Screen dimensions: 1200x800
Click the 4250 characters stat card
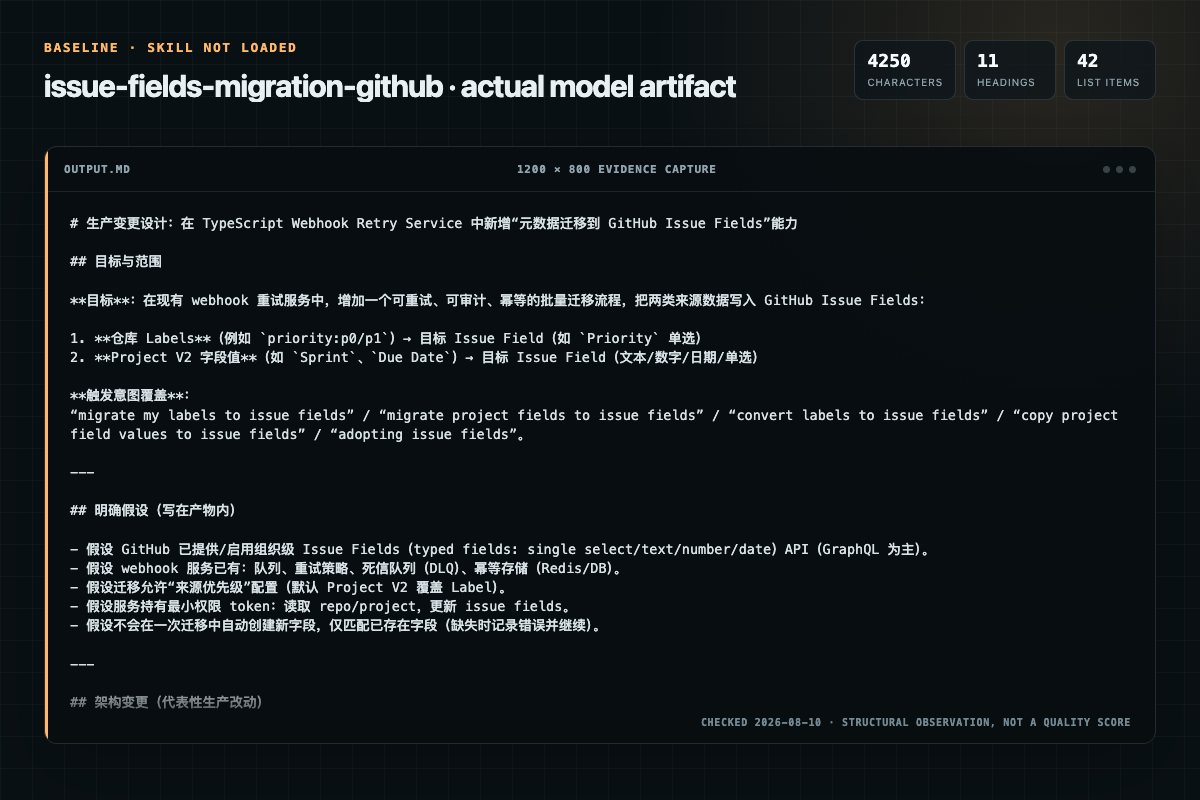point(905,70)
